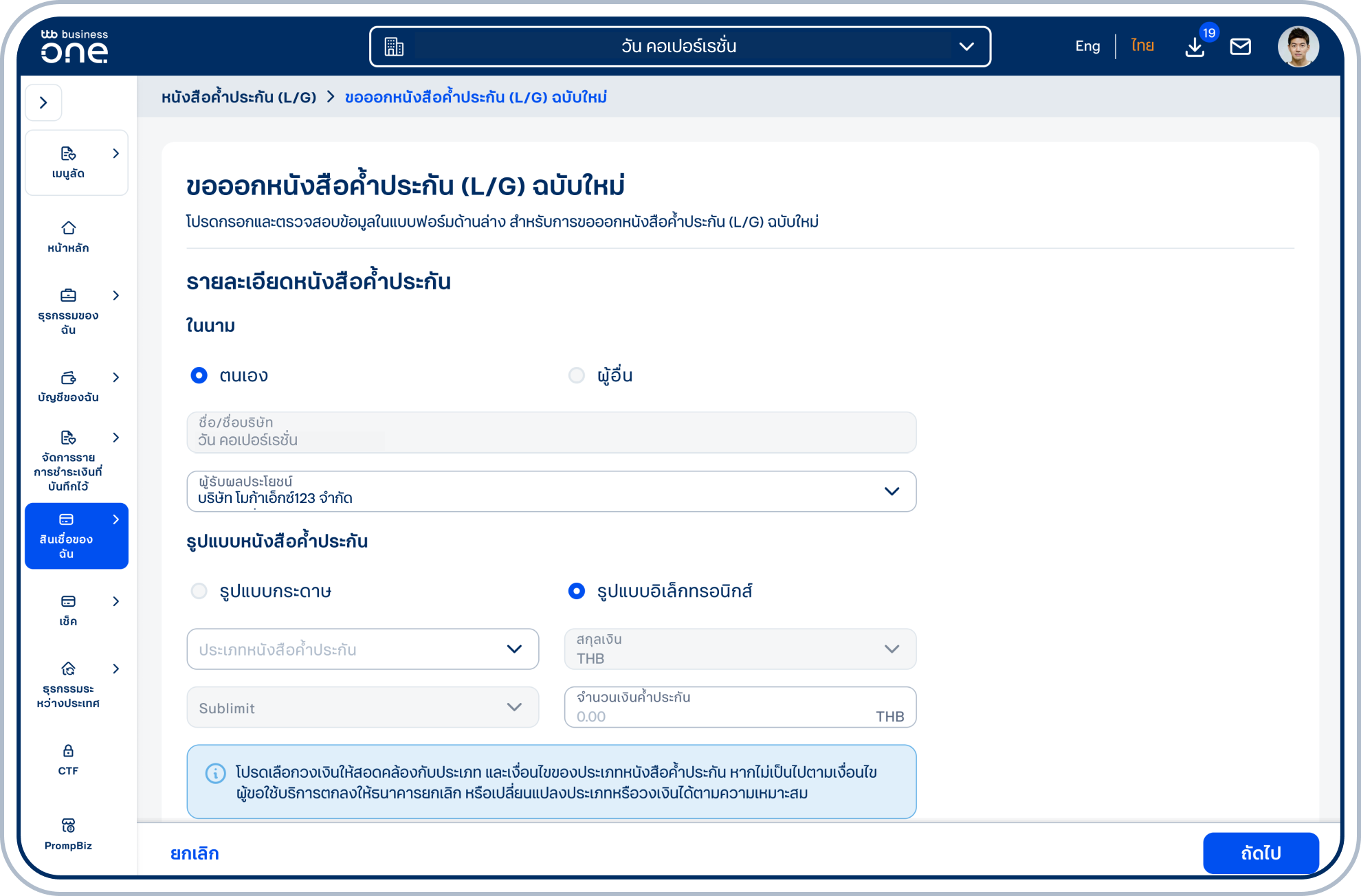Select the ธุรกรรมของฉัน transactions icon

click(67, 295)
